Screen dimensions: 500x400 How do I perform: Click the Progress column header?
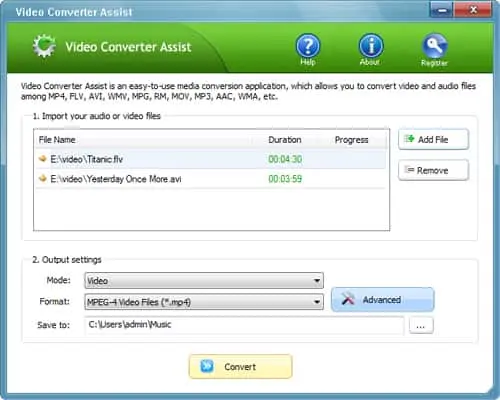point(351,140)
